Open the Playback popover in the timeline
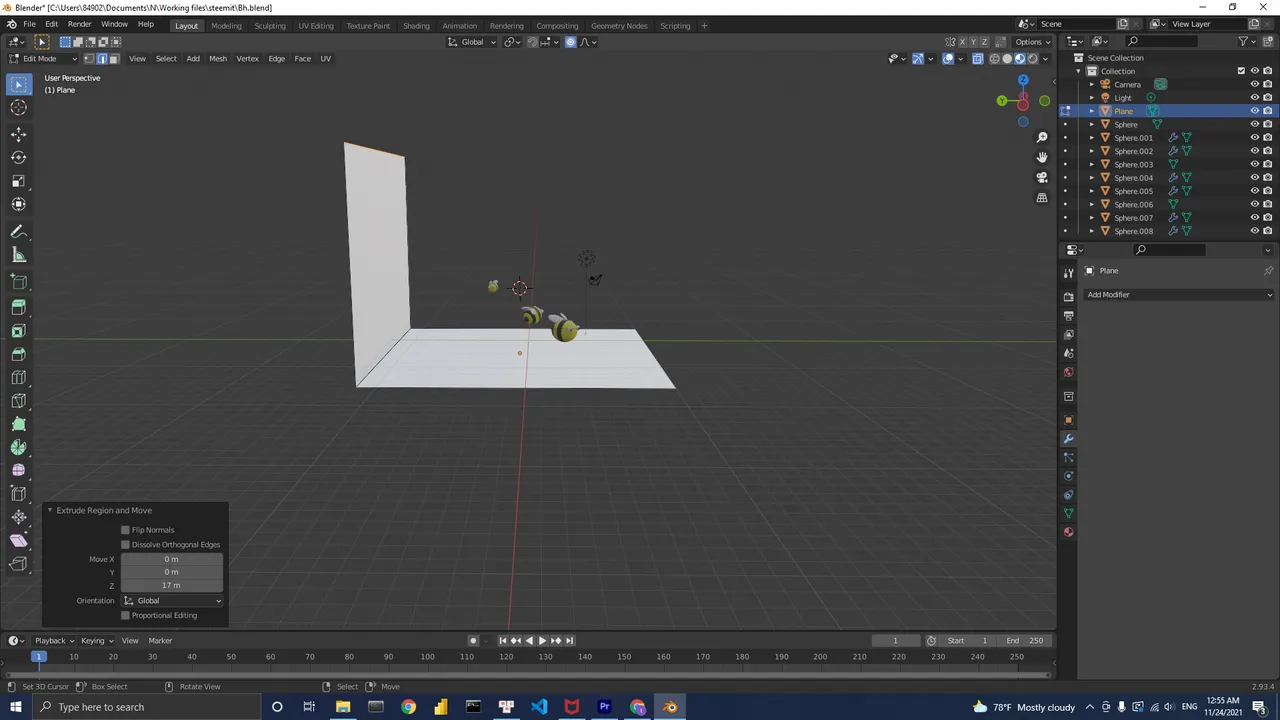The width and height of the screenshot is (1280, 720). (x=52, y=641)
